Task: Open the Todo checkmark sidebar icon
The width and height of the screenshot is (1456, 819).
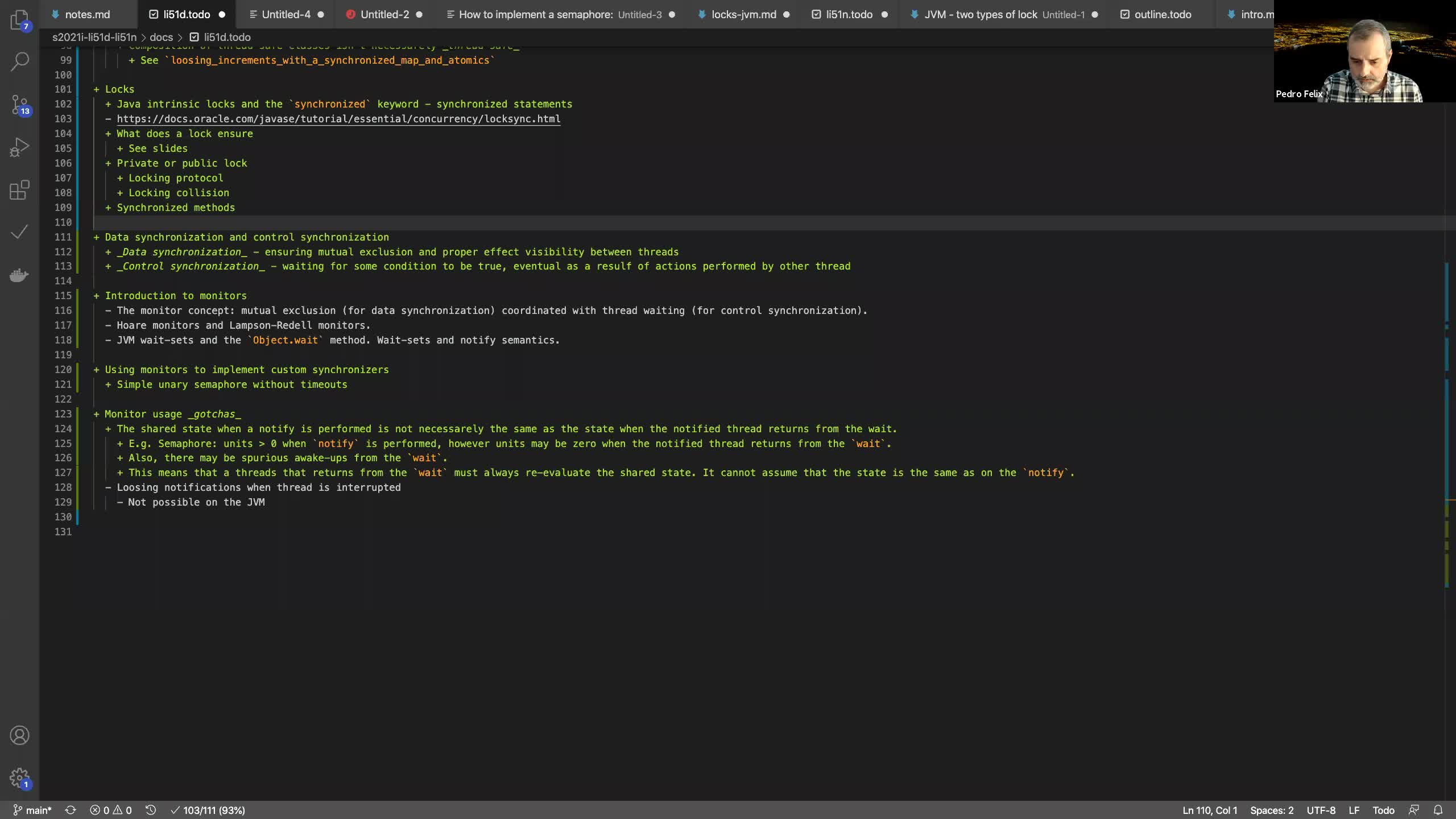Action: [x=19, y=232]
